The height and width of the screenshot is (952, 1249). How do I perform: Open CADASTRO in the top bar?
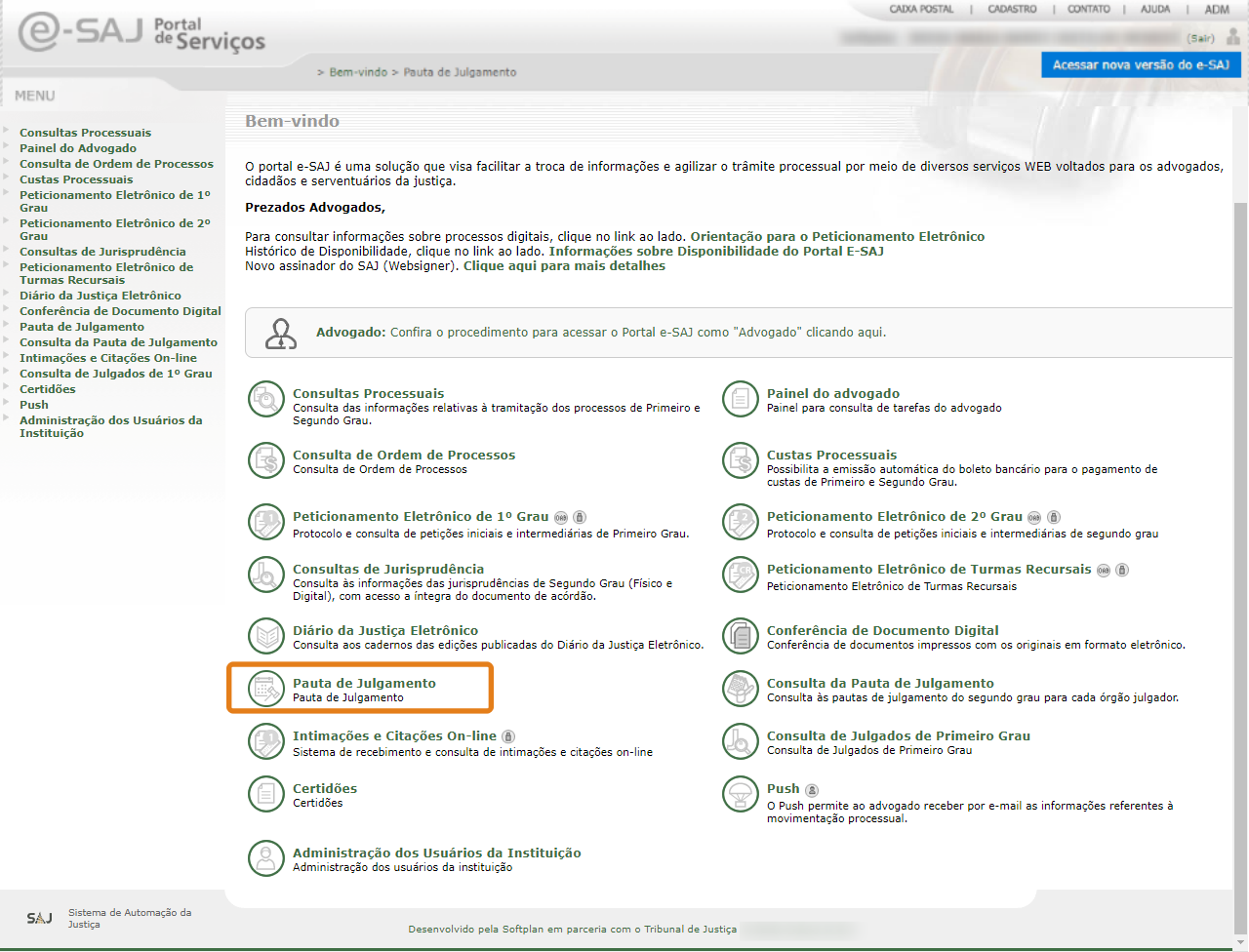tap(1012, 9)
